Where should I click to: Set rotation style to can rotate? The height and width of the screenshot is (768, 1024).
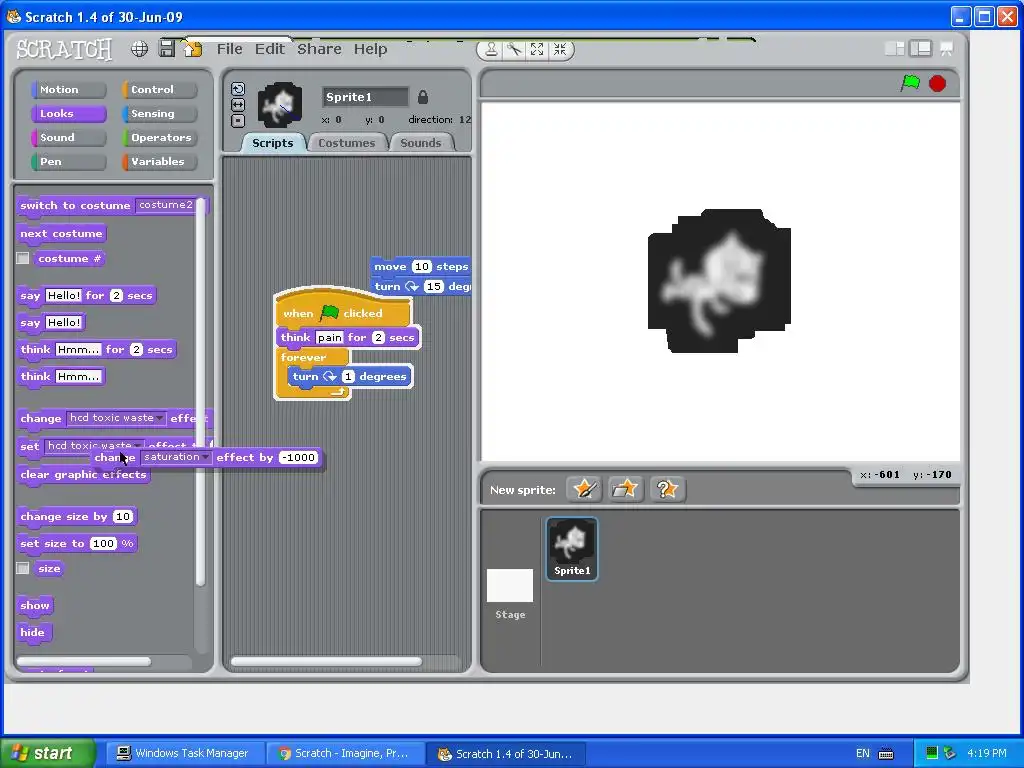click(x=238, y=89)
